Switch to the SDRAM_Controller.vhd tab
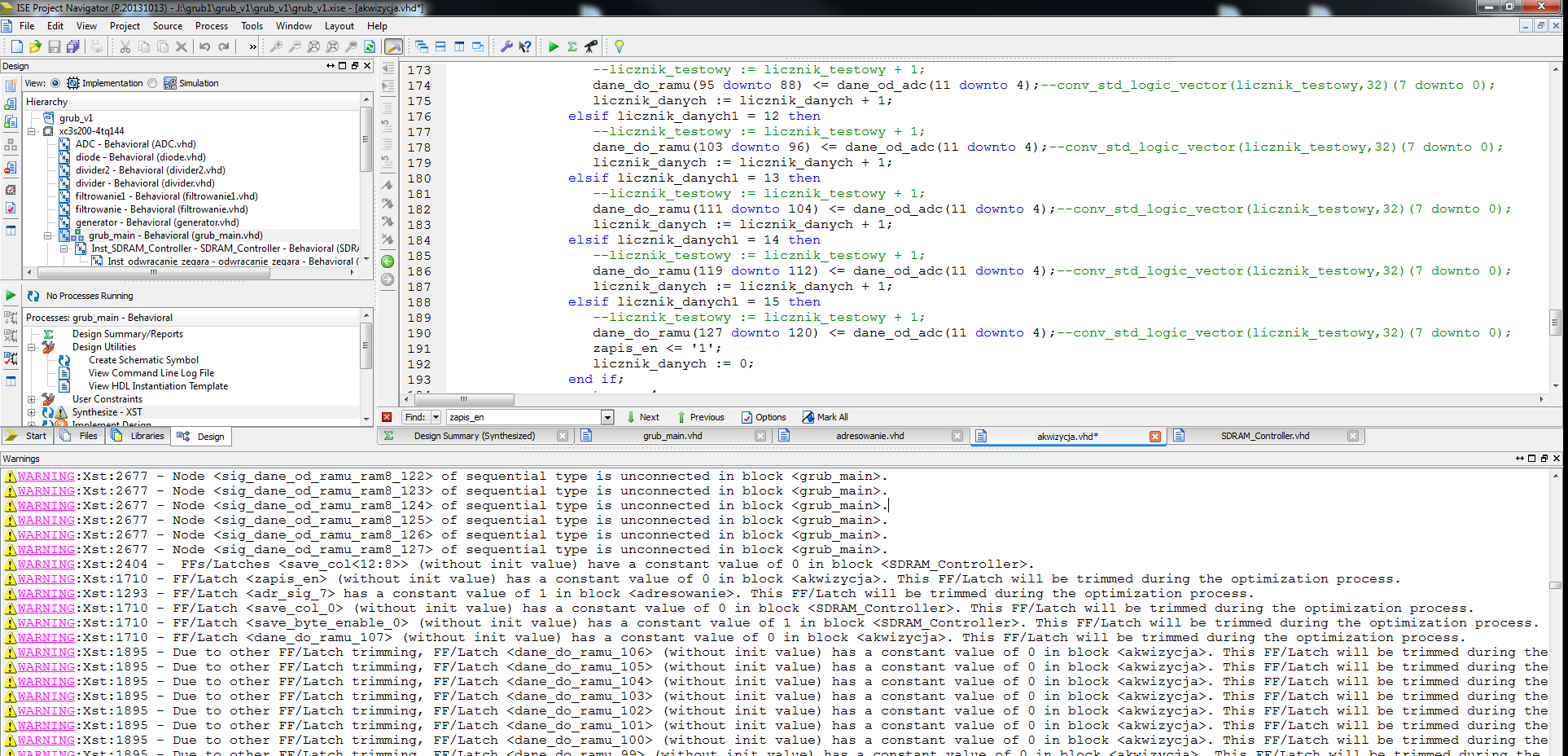The image size is (1568, 756). 1265,436
